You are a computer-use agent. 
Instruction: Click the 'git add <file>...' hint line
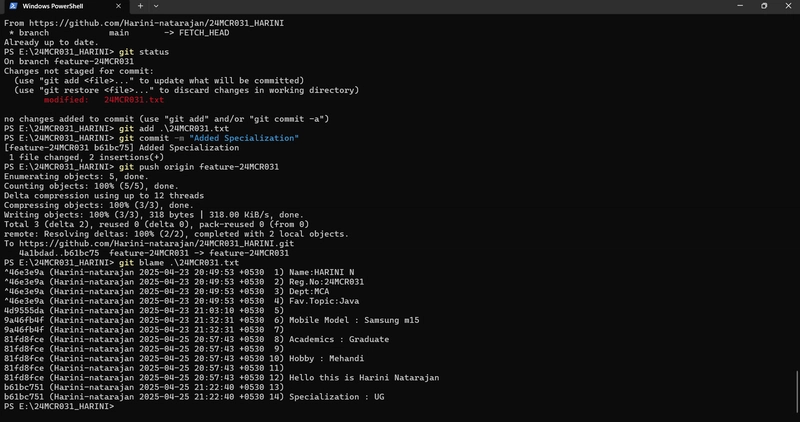coord(159,81)
